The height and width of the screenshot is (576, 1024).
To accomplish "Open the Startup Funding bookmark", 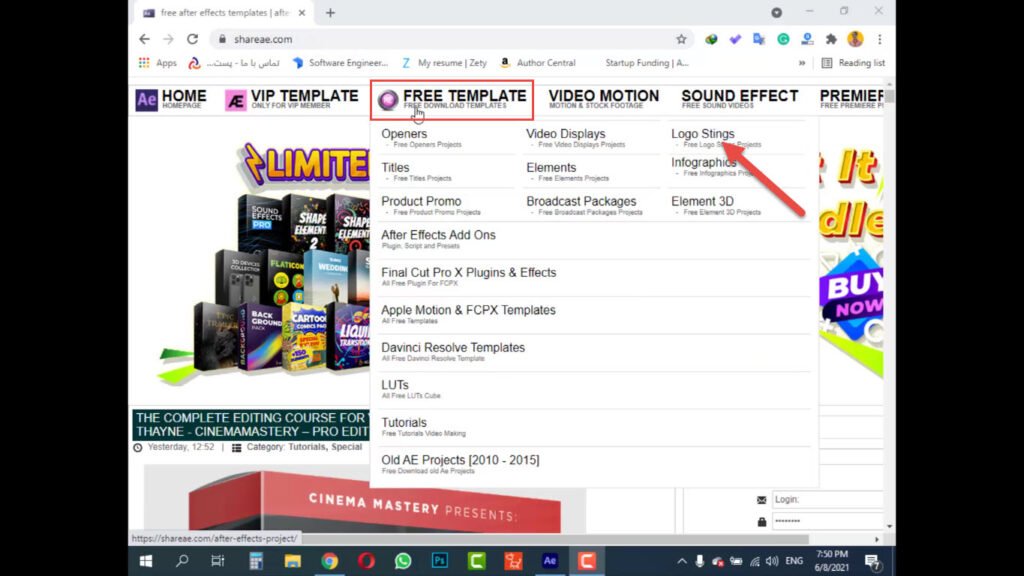I will 647,63.
